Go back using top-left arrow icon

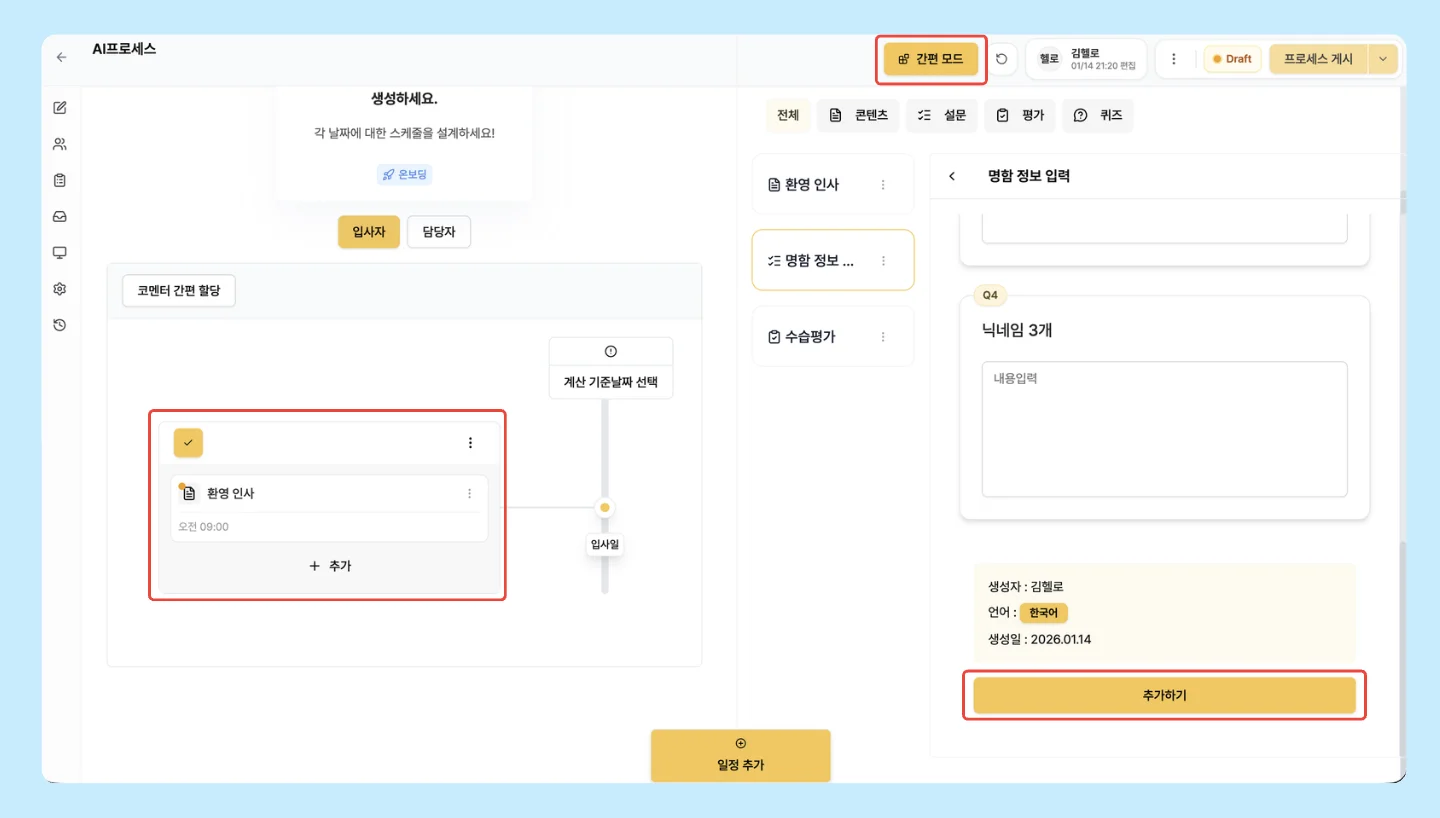pos(62,58)
